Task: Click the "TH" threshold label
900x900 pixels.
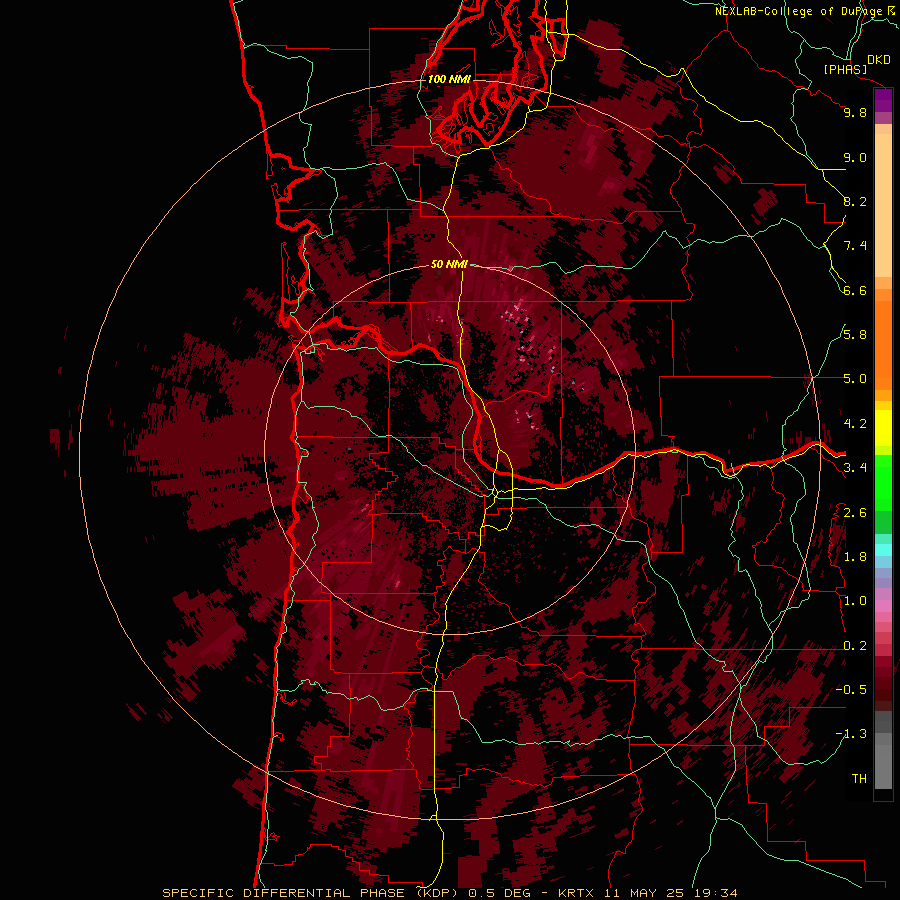Action: click(x=859, y=779)
